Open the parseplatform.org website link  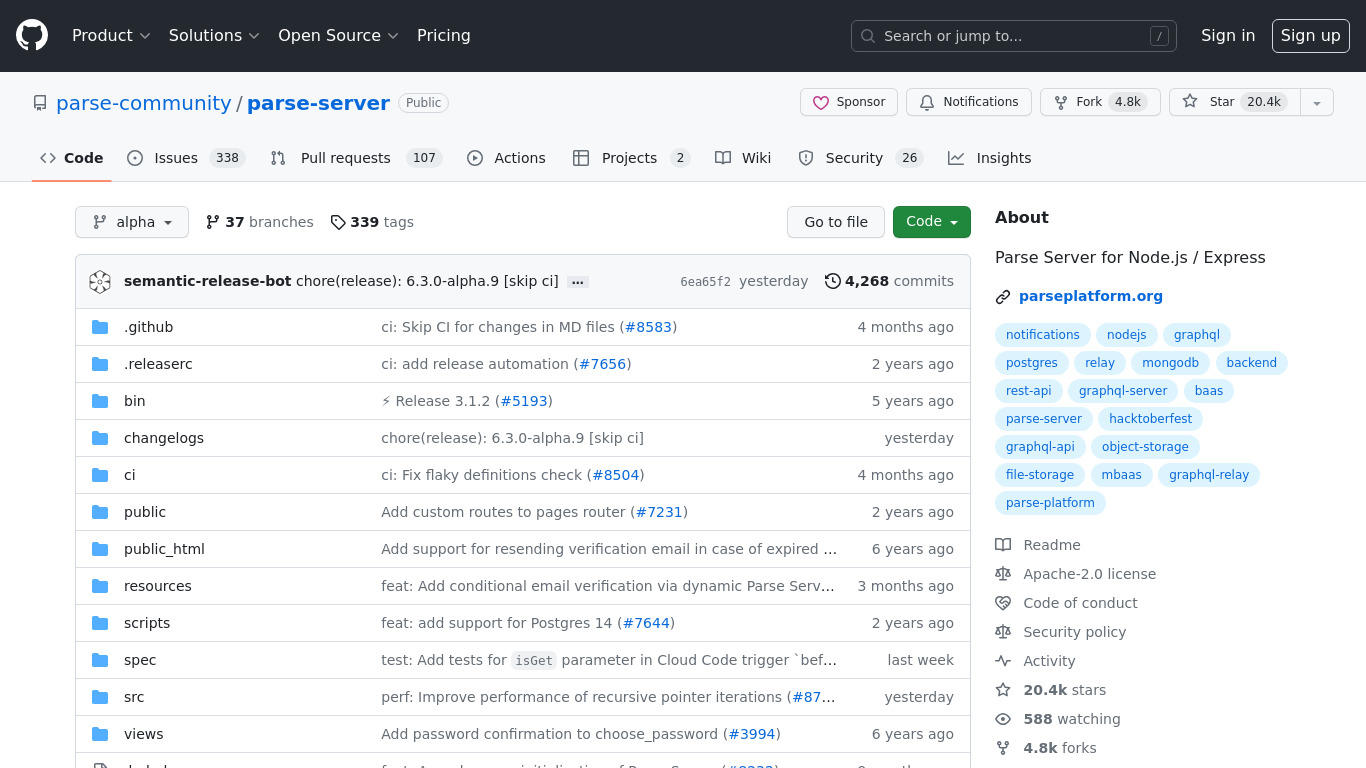tap(1091, 296)
